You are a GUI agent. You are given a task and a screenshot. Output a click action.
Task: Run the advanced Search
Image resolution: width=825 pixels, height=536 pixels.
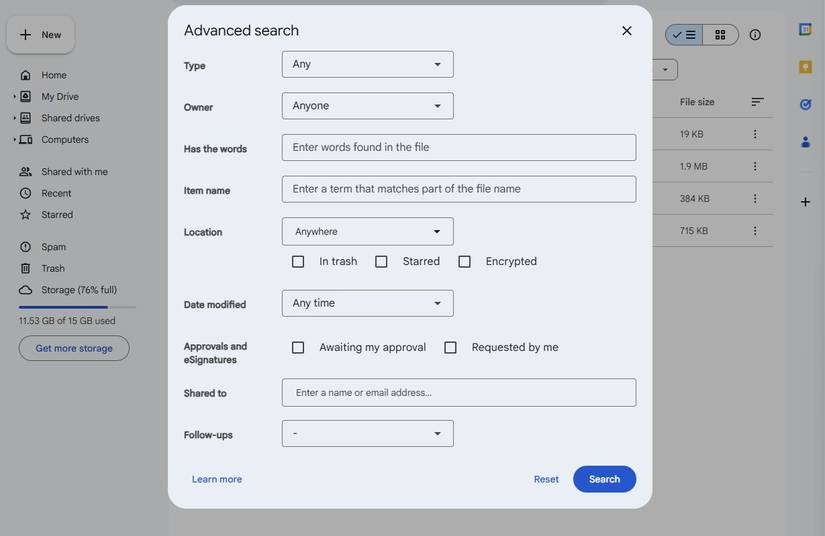pyautogui.click(x=605, y=479)
